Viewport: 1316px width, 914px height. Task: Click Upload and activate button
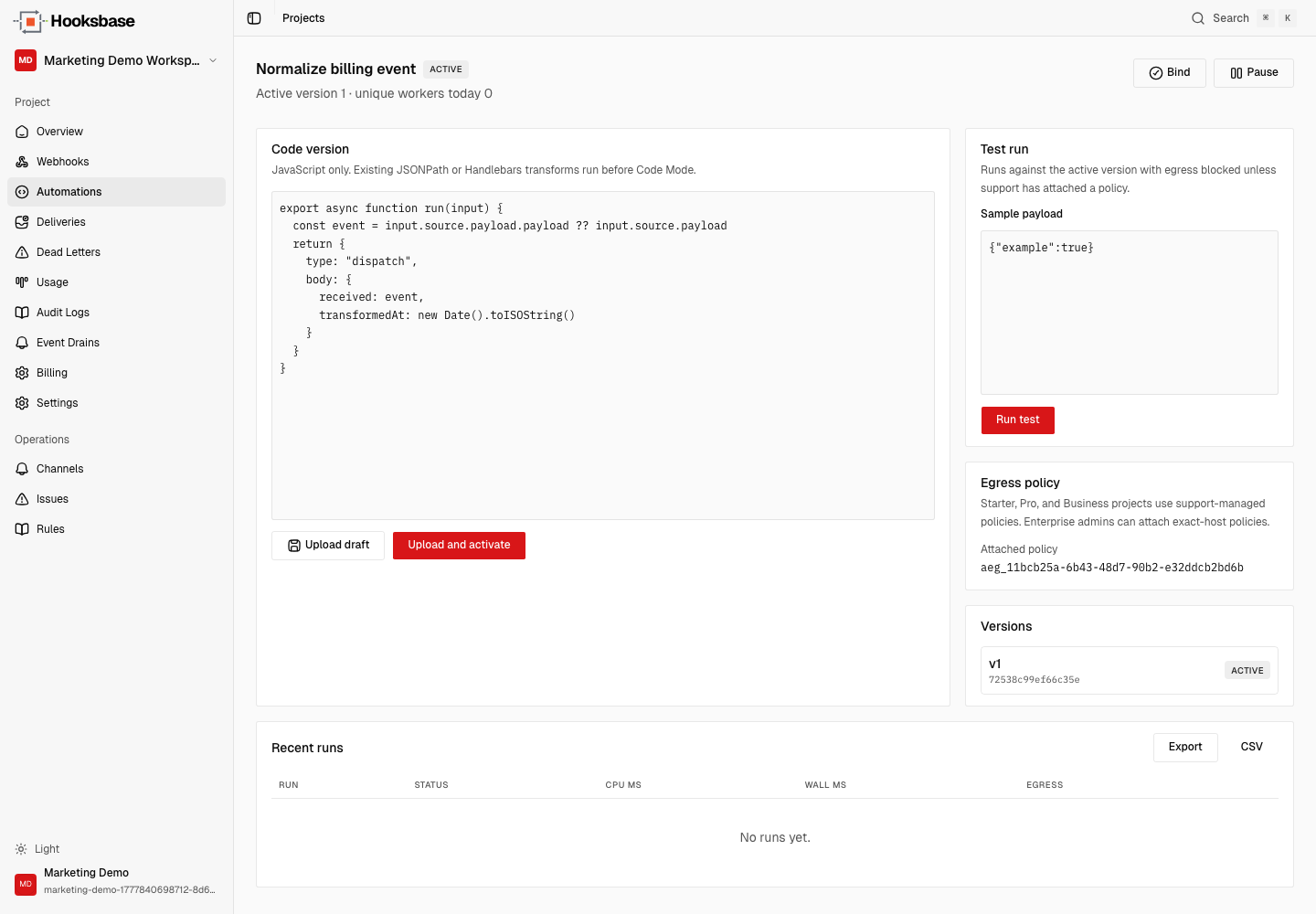[x=459, y=546]
